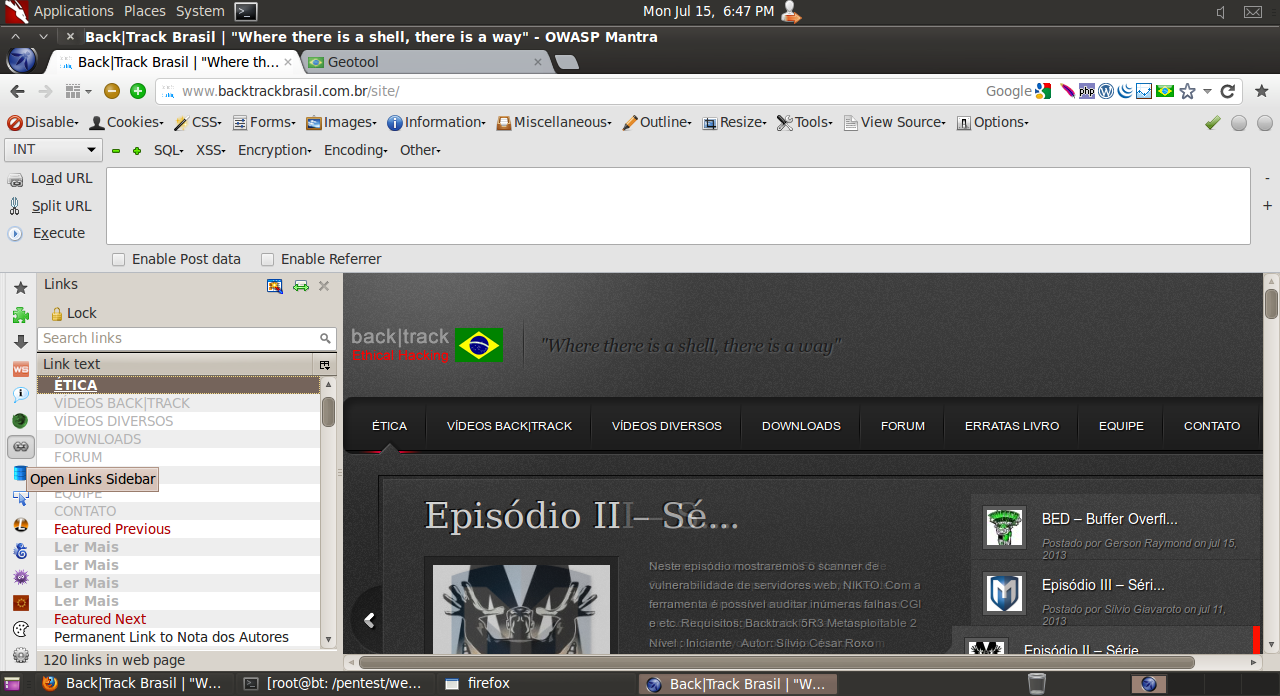Expand the CSS toolbar menu
Image resolution: width=1280 pixels, height=696 pixels.
[198, 122]
